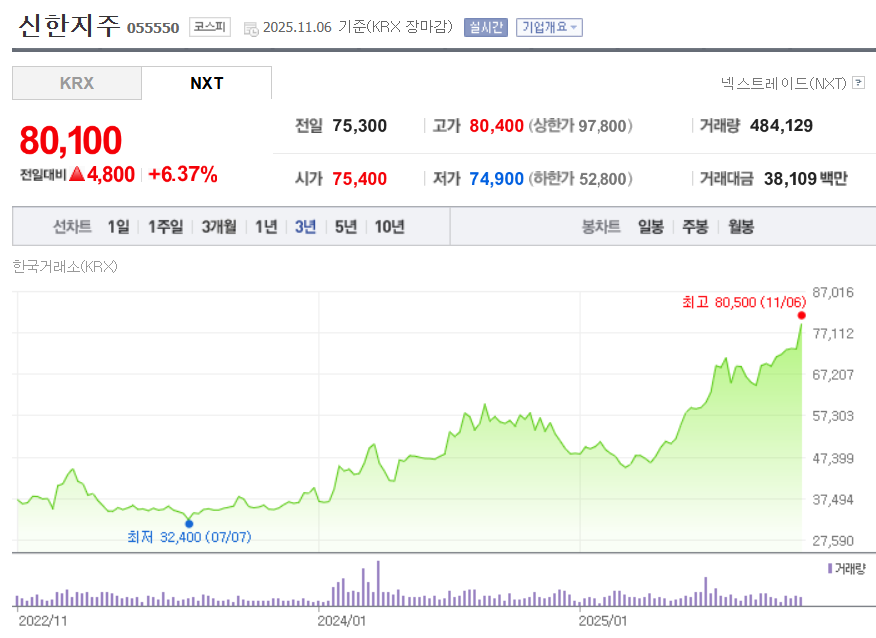This screenshot has height=638, width=876.
Task: Click the 87,016 price axis label
Action: pos(833,292)
